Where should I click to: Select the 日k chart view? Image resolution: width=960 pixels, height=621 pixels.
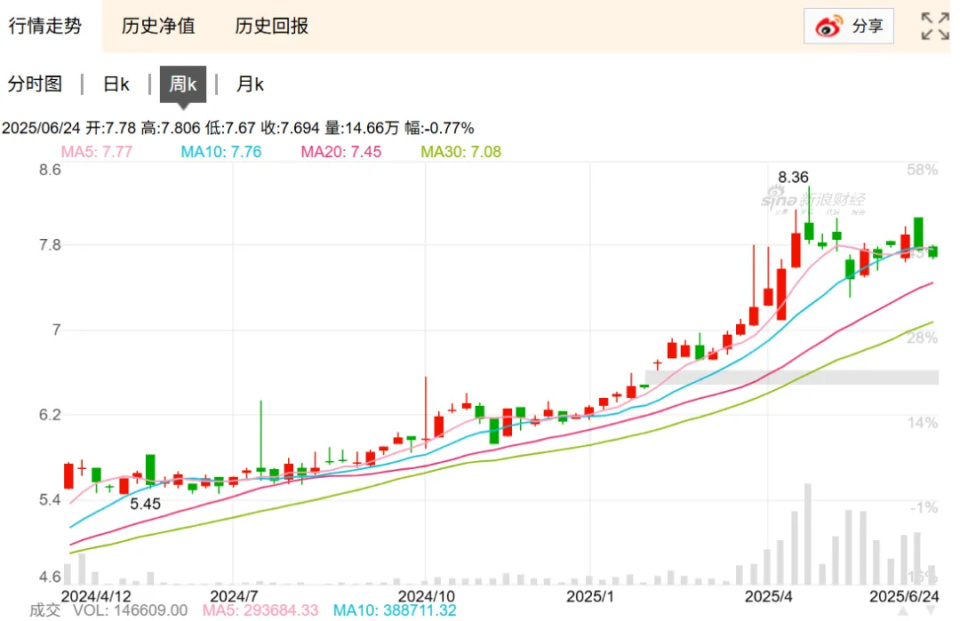coord(116,84)
